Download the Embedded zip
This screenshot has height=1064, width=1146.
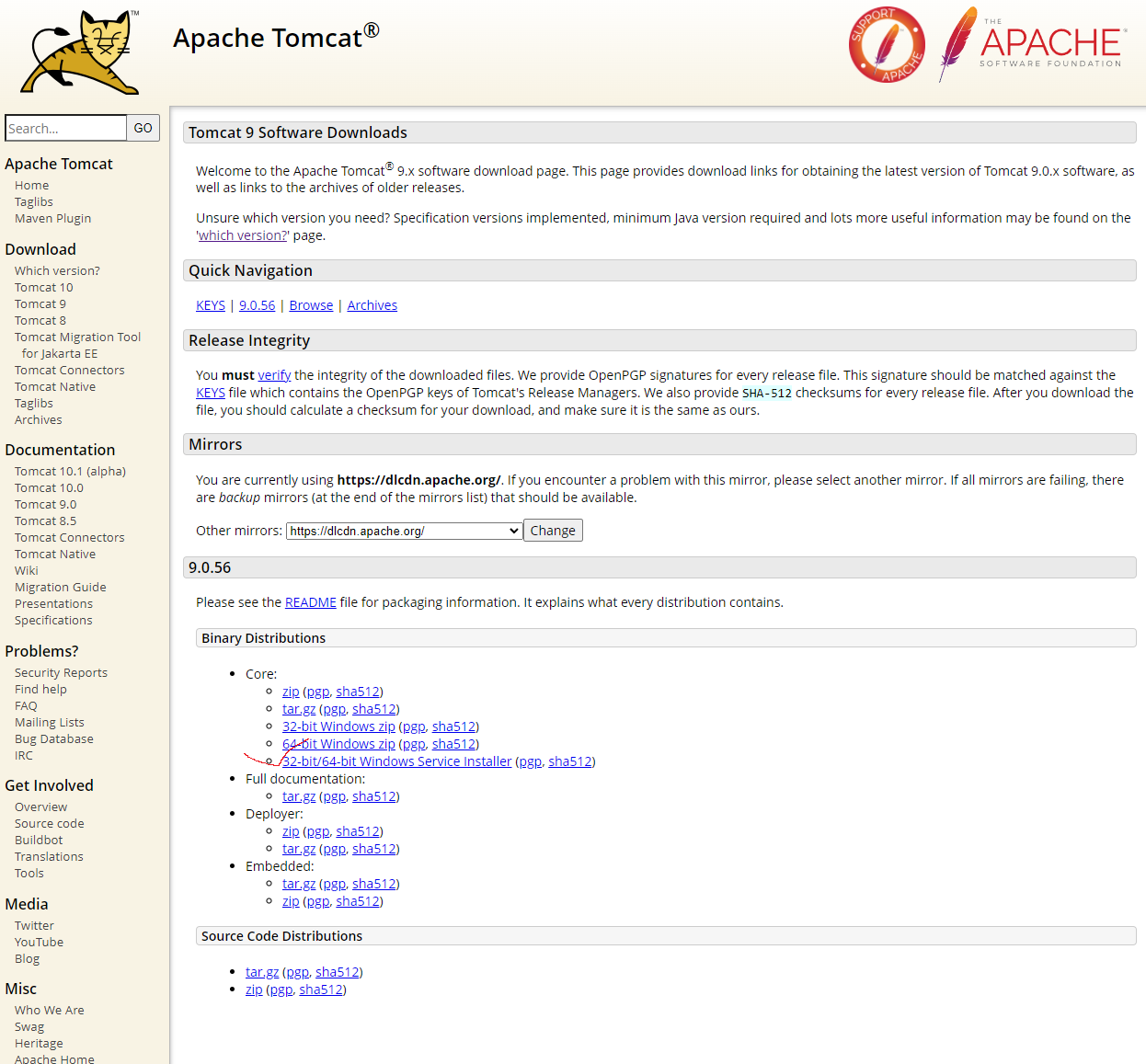pos(291,901)
